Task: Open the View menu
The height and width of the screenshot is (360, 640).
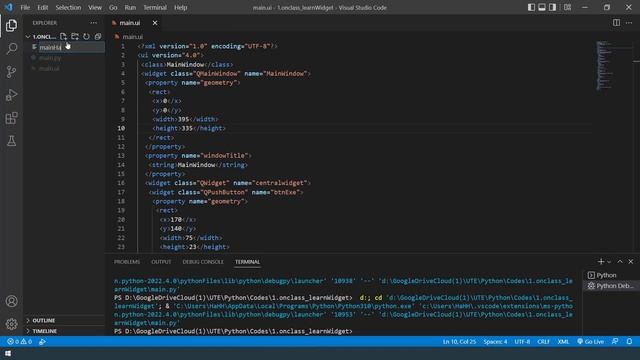Action: [95, 7]
